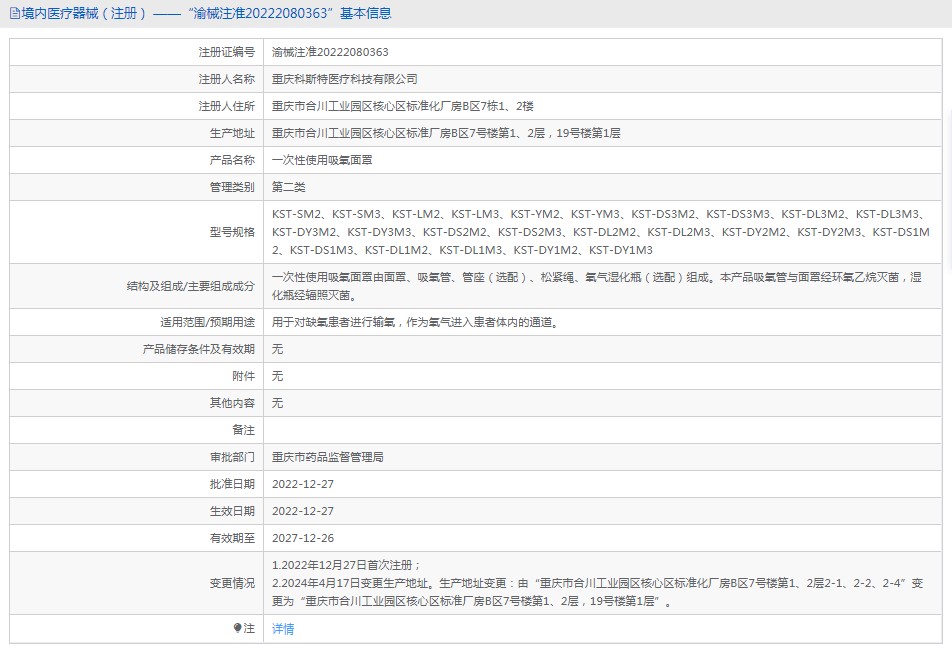This screenshot has width=952, height=652.
Task: Click the 有效期至 label
Action: [232, 538]
